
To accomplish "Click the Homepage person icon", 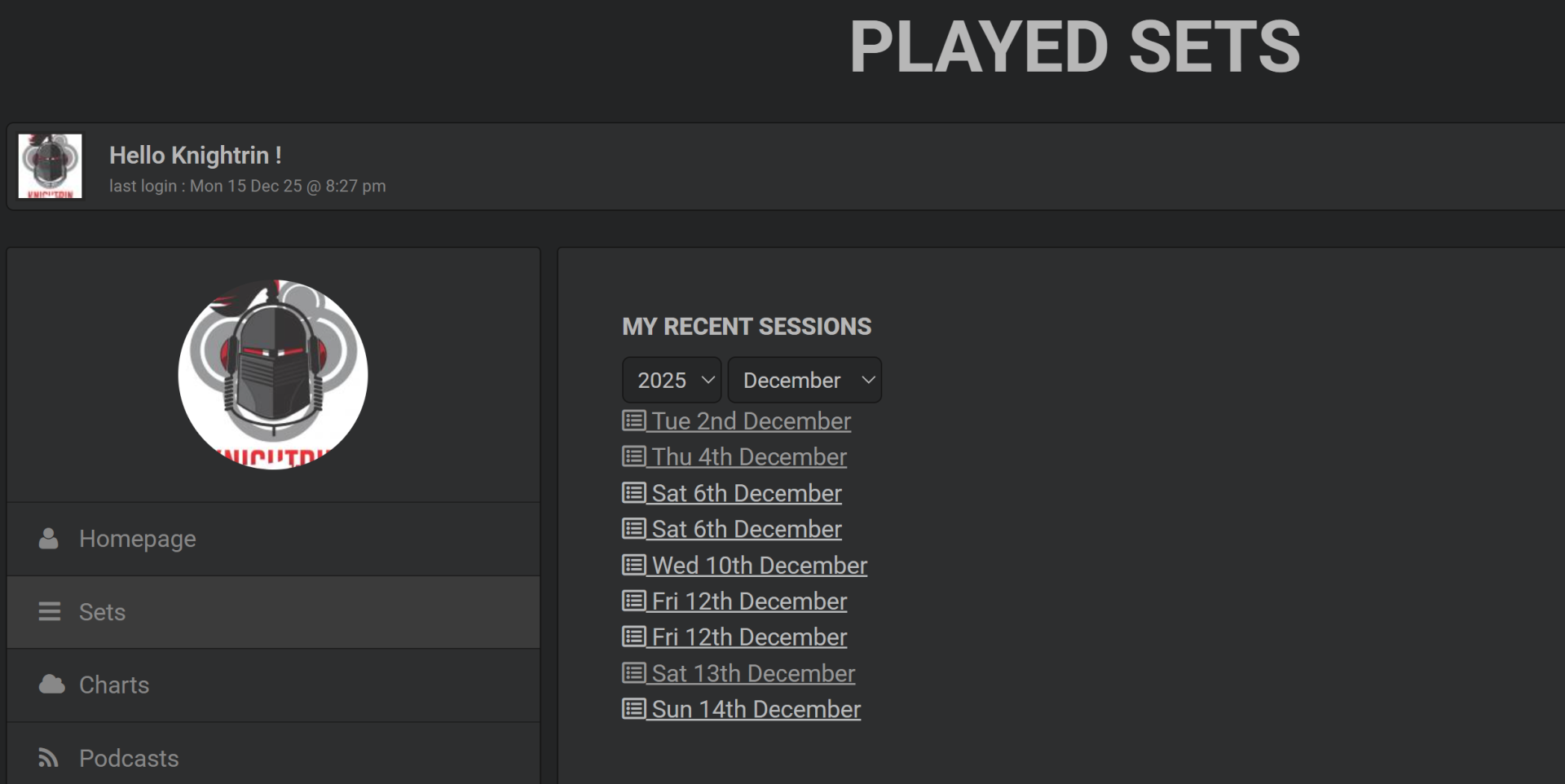I will pos(49,539).
